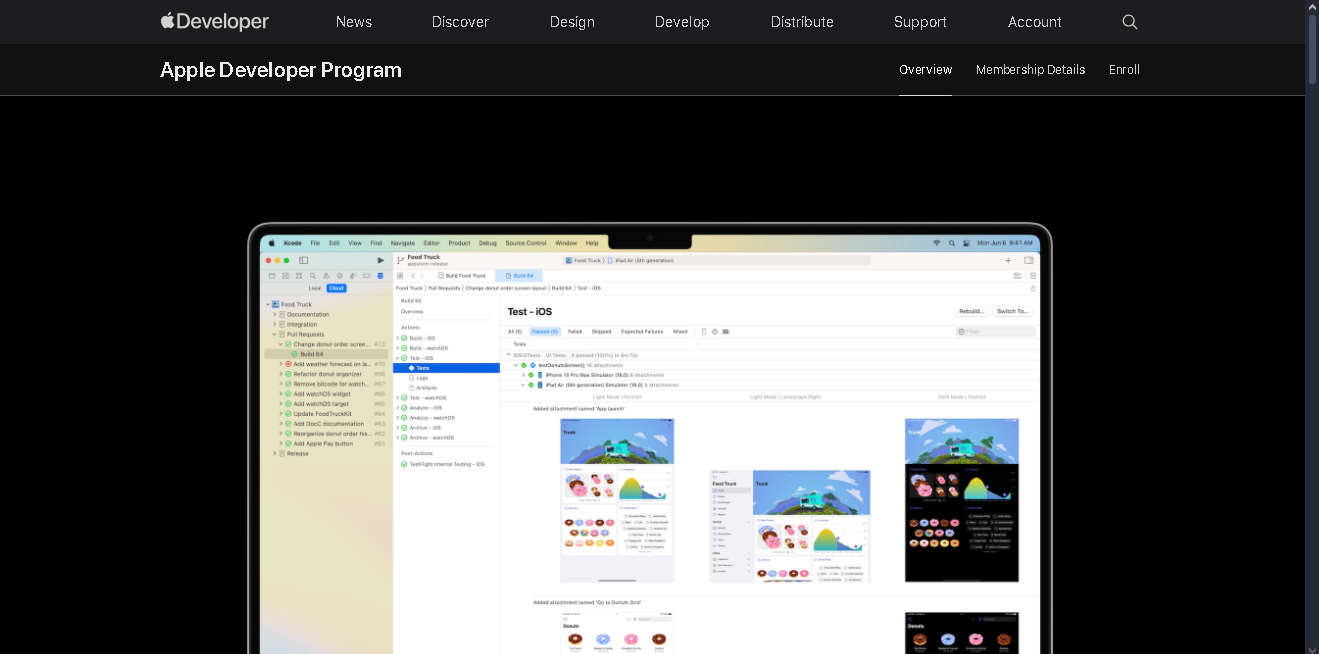1319x654 pixels.
Task: Click the find navigator magnifier icon in Xcode
Action: tap(313, 276)
